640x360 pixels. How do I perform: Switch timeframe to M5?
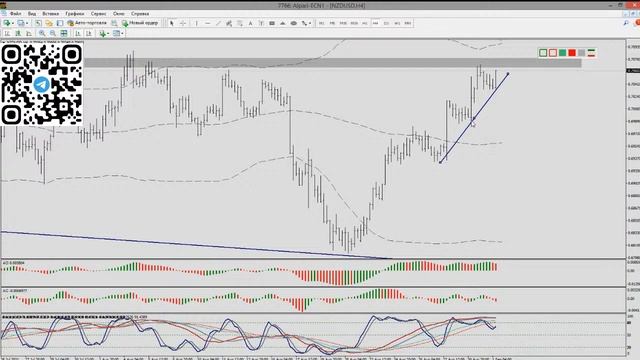click(332, 23)
